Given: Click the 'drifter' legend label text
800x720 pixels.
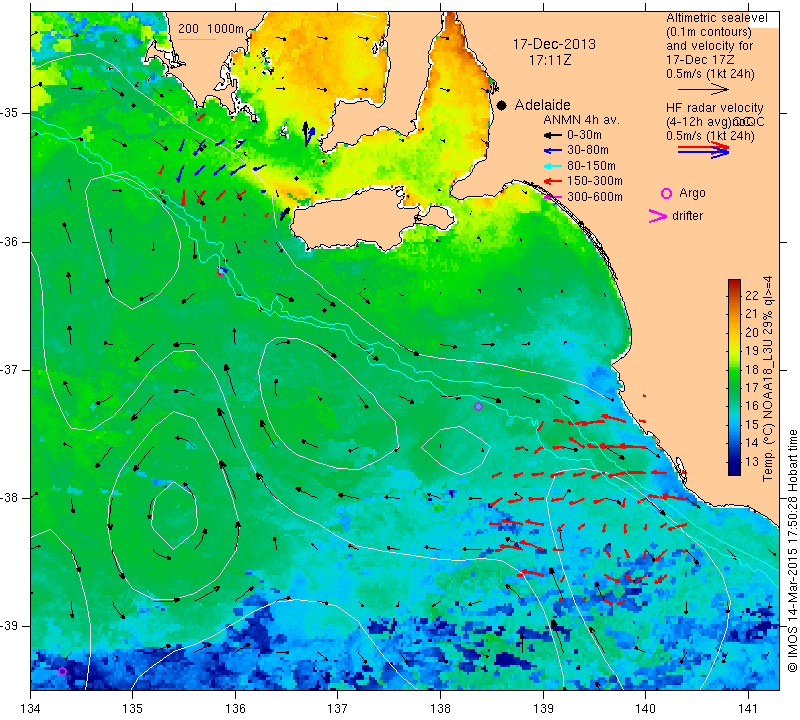Looking at the screenshot, I should click(x=687, y=216).
